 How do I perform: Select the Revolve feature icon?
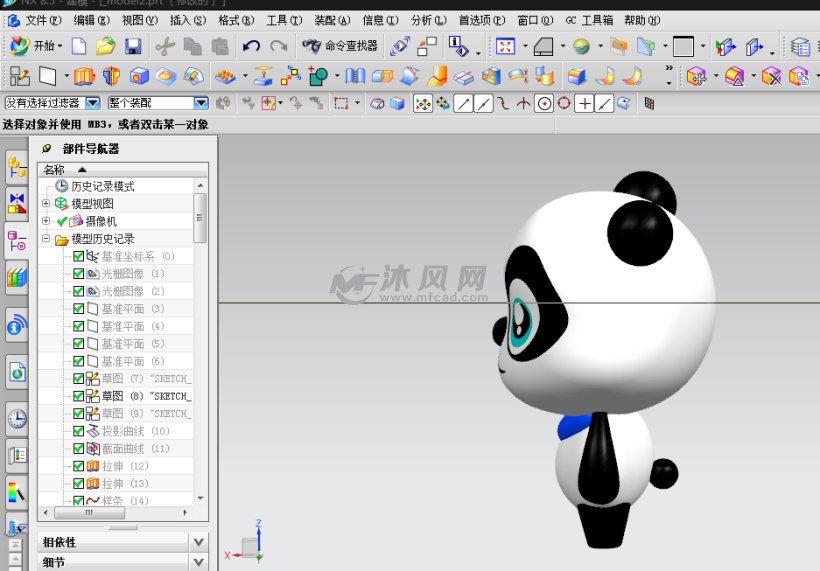pos(111,76)
